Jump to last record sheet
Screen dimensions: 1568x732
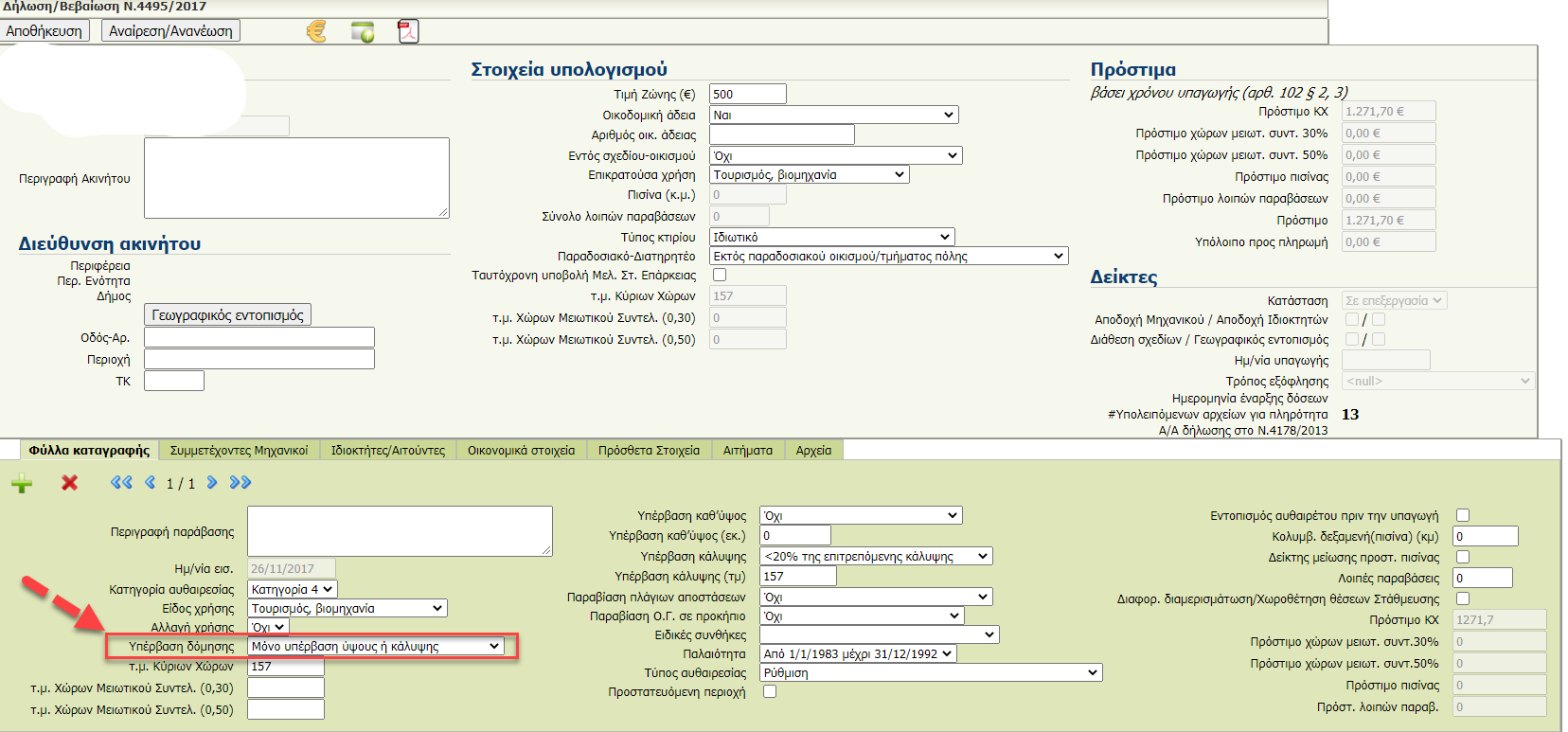click(241, 483)
